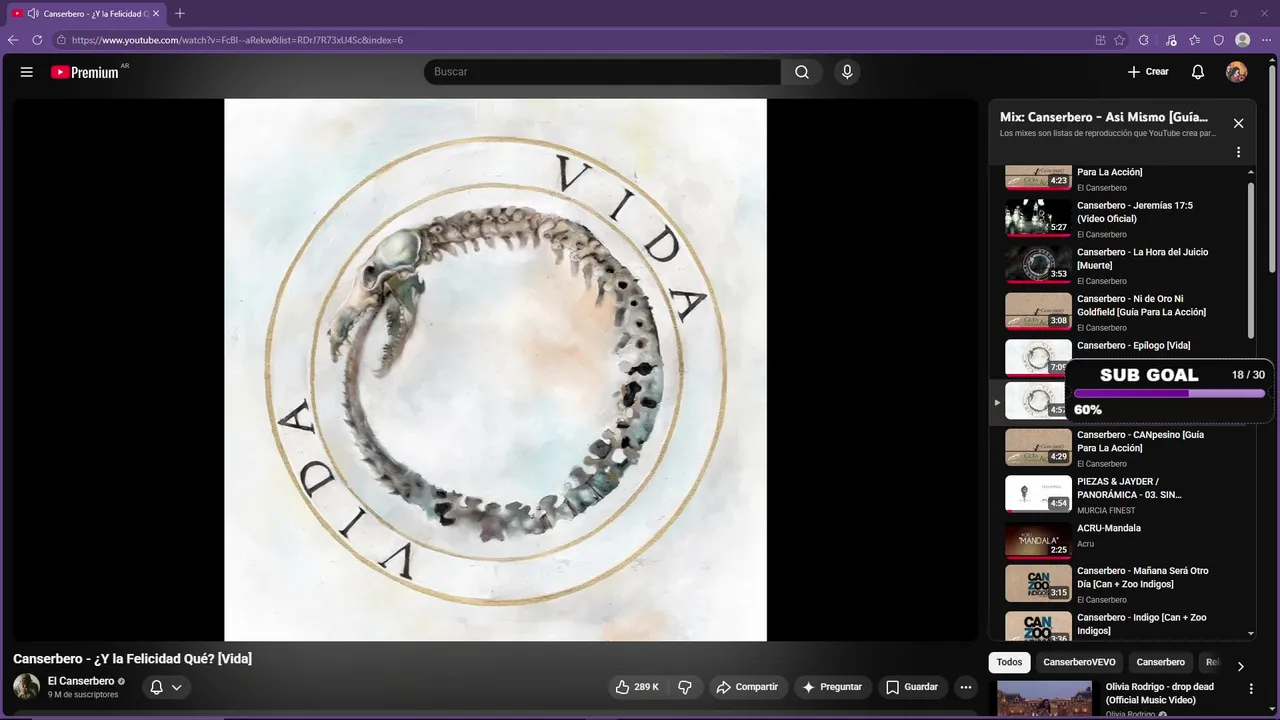The width and height of the screenshot is (1280, 720).
Task: Open the notifications bell in the header
Action: [x=1198, y=72]
